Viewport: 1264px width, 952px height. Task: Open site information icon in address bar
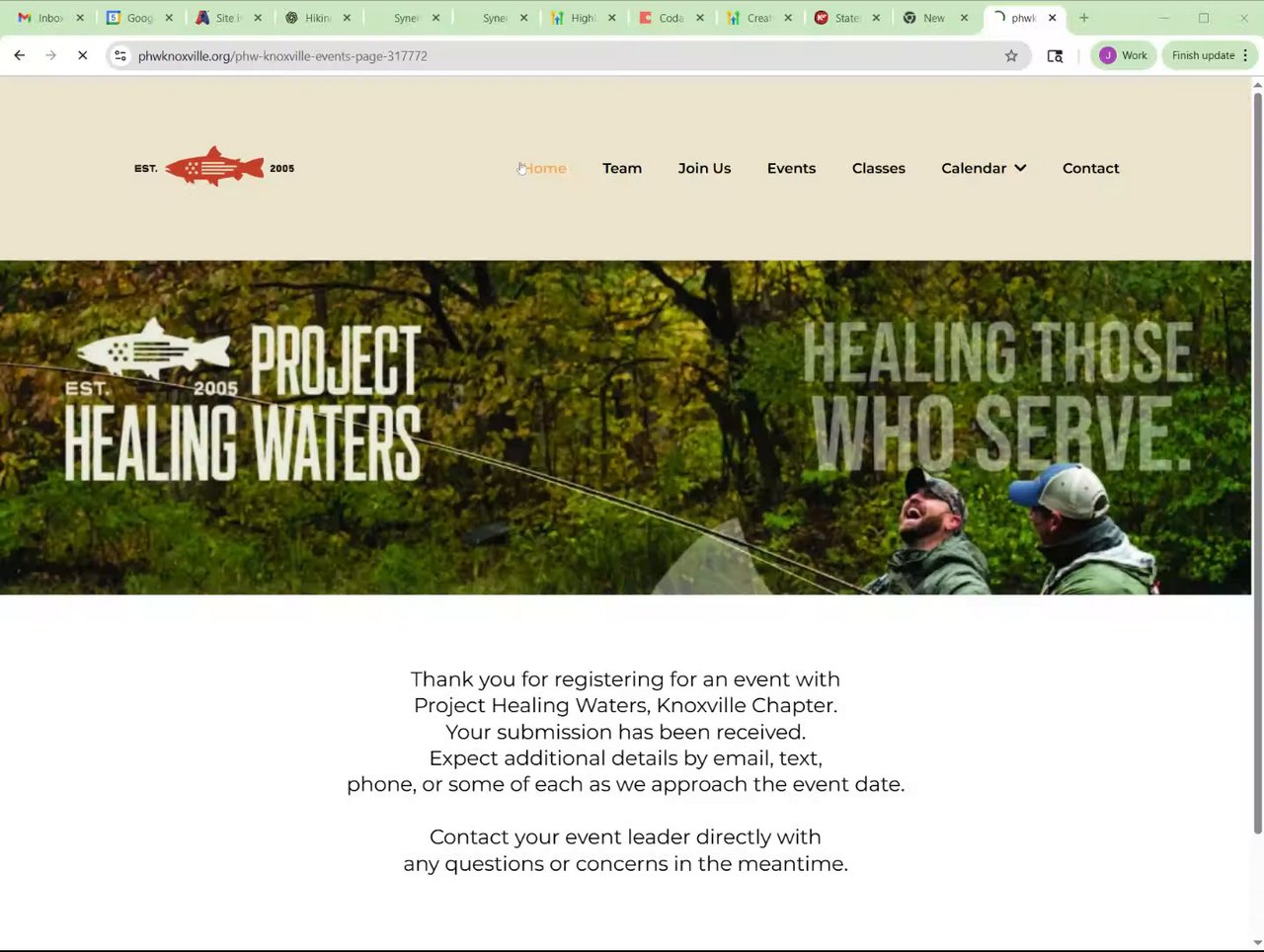(120, 56)
